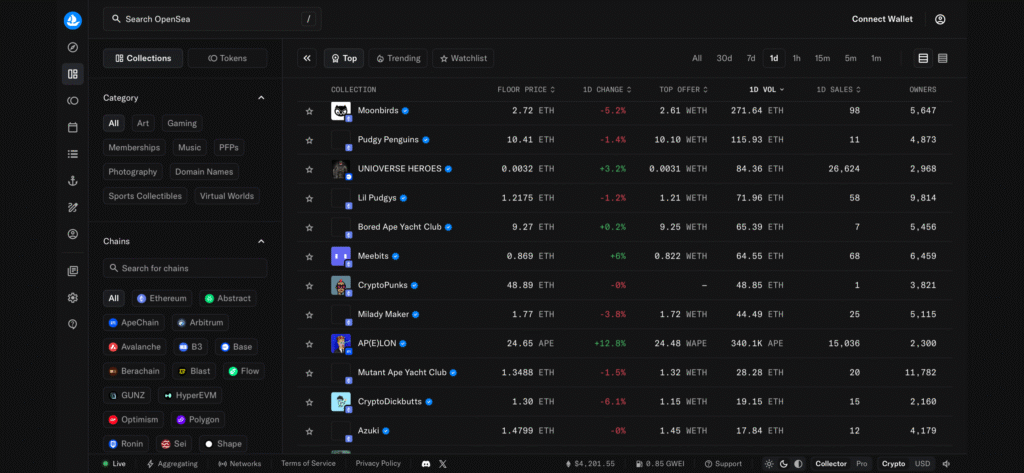Screen dimensions: 1024x473
Task: Select the Top tab
Action: (x=344, y=58)
